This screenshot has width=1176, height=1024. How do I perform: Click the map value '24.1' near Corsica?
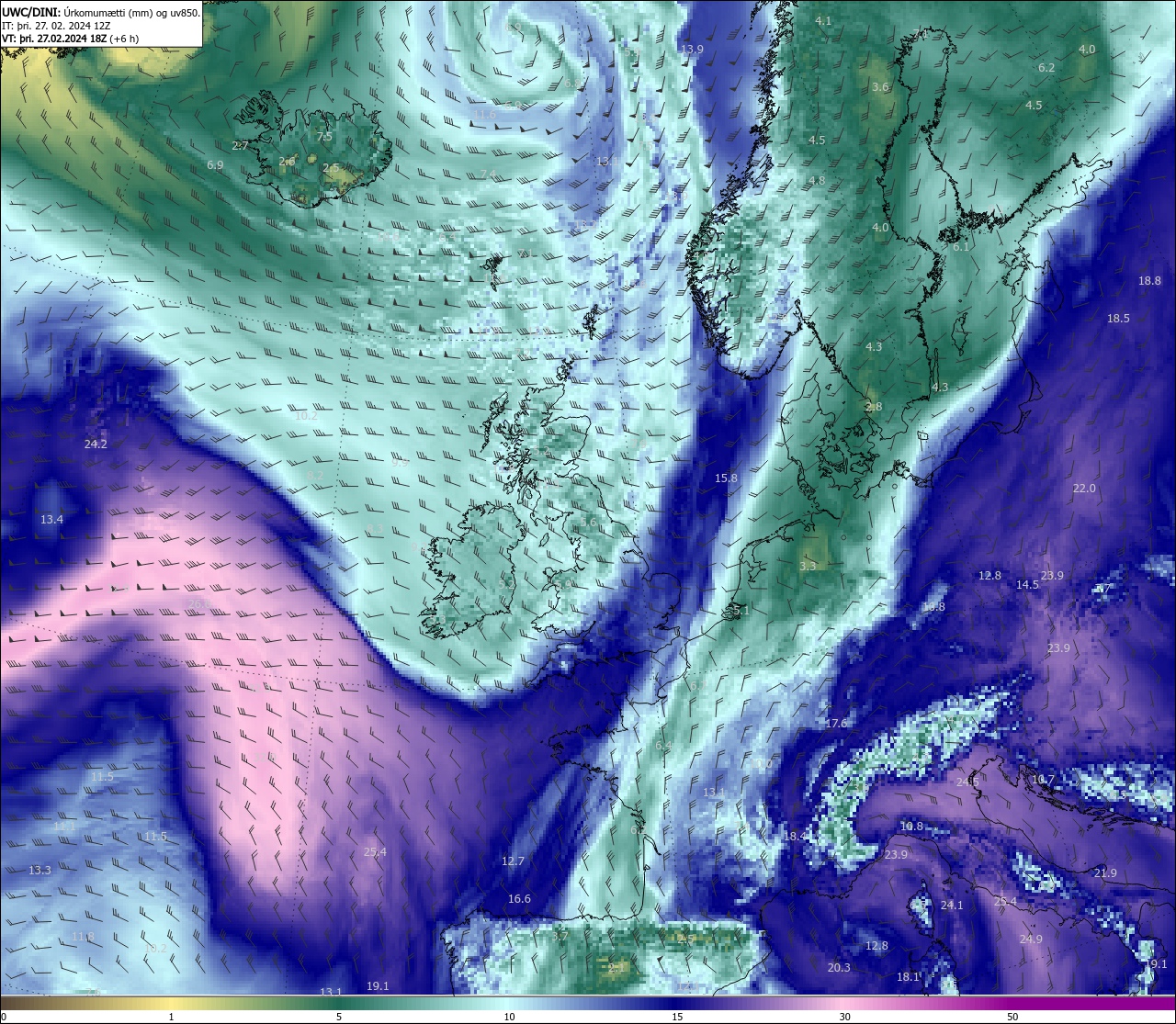pos(952,905)
